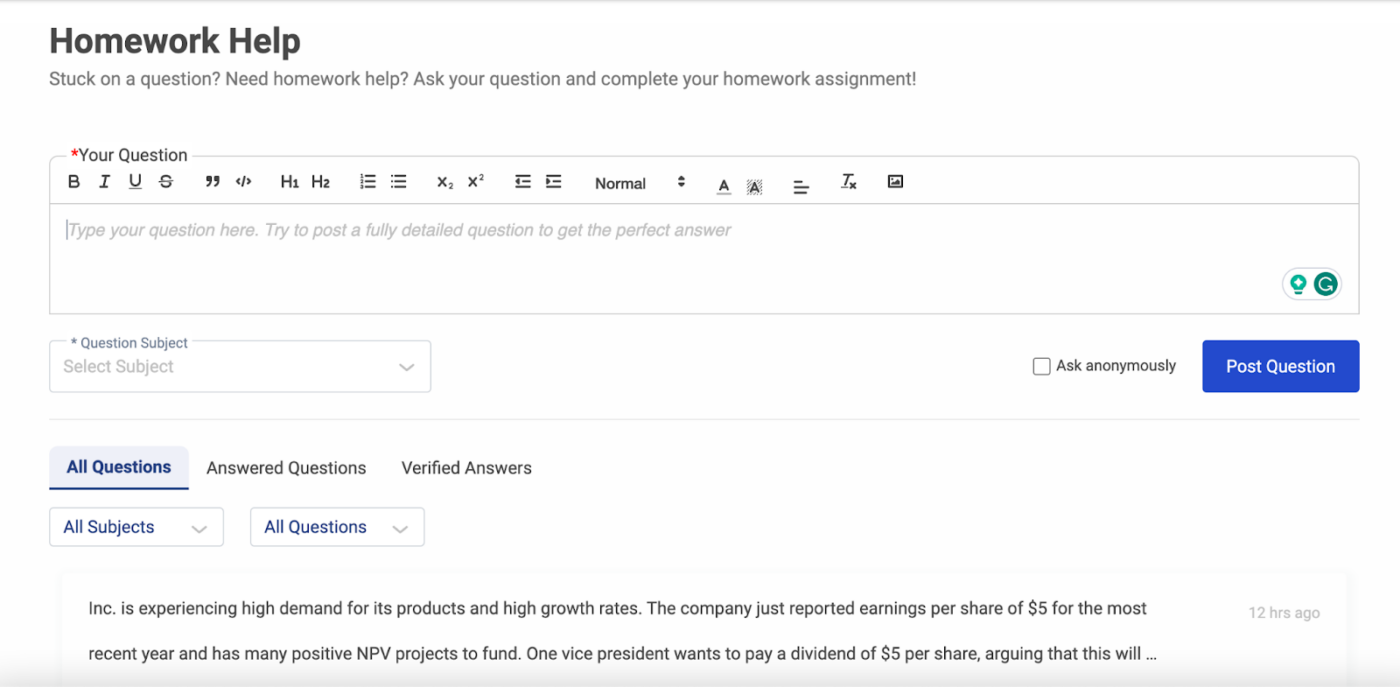Insert a blockquote
This screenshot has height=687, width=1400.
[x=212, y=182]
